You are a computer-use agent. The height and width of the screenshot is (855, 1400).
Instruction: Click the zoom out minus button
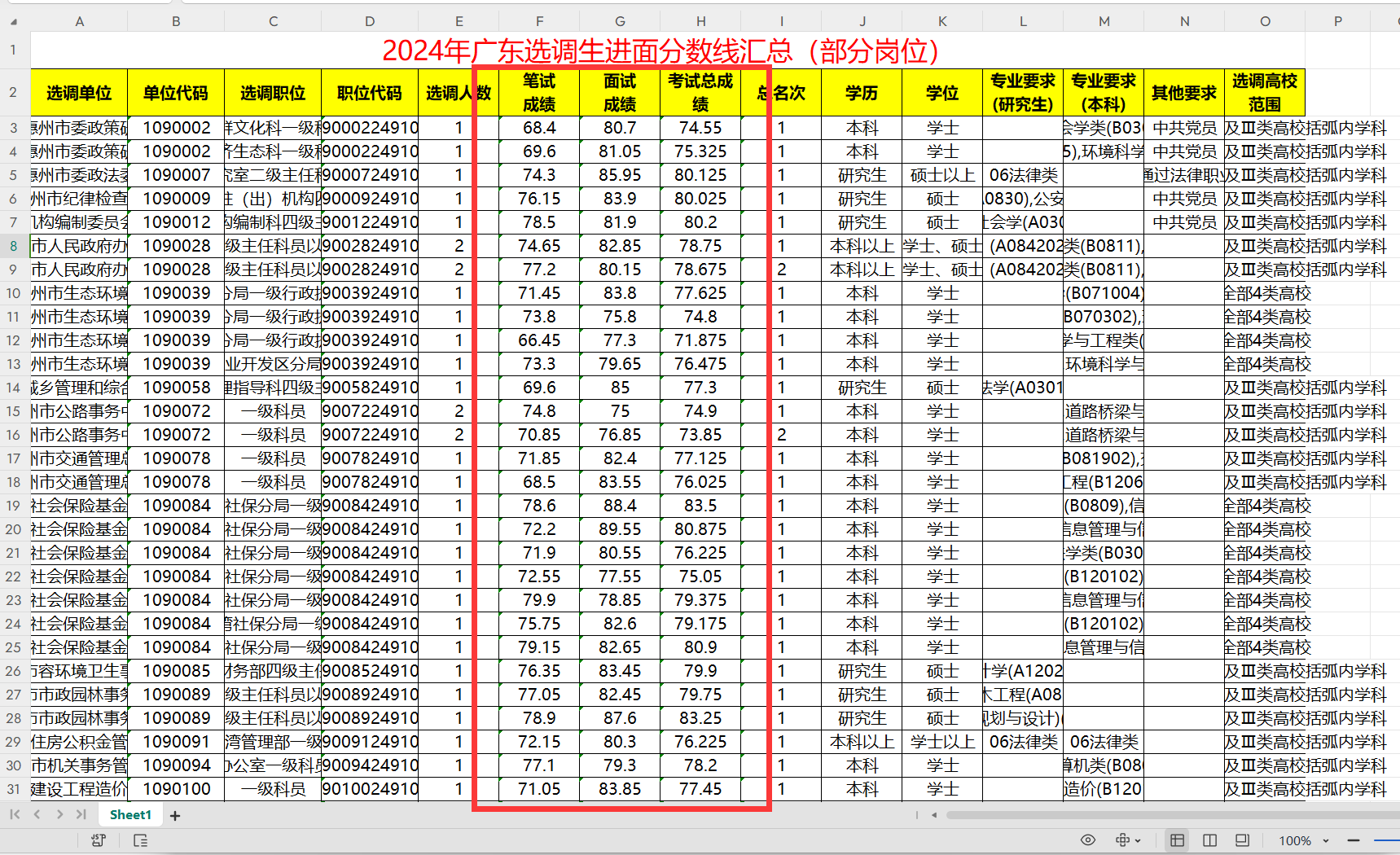(1354, 840)
